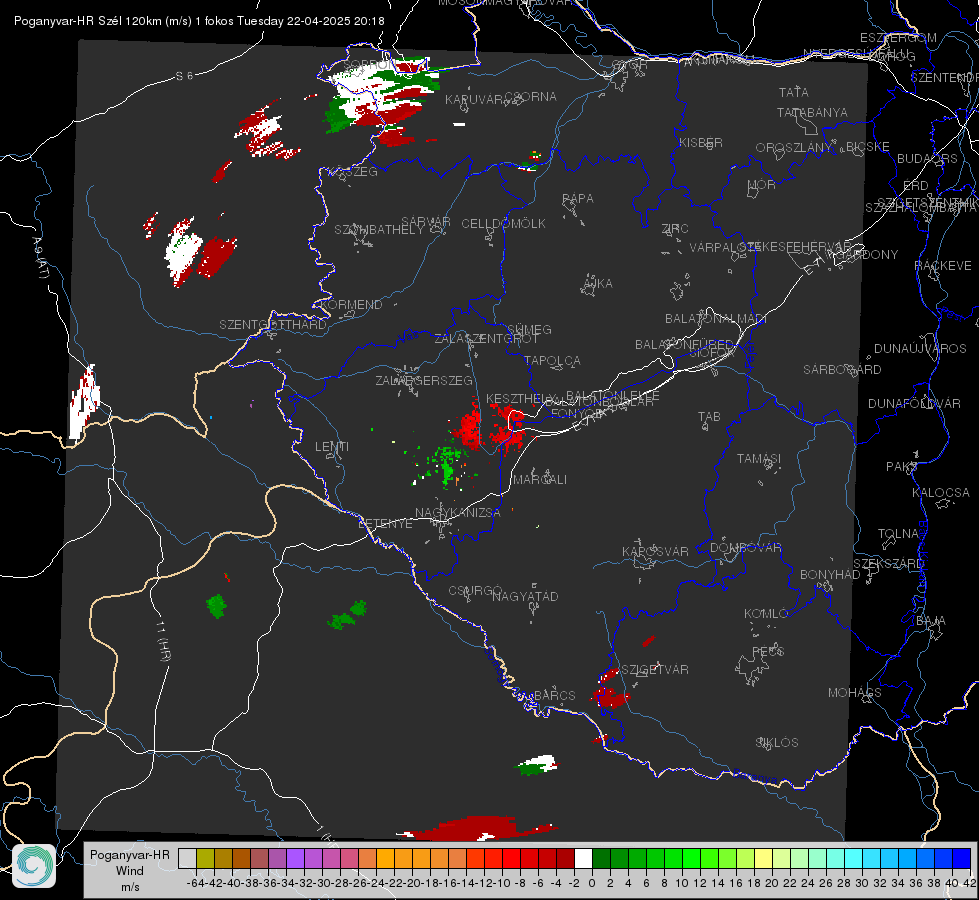979x900 pixels.
Task: Click the KAPUVÁR city label
Action: [x=474, y=100]
